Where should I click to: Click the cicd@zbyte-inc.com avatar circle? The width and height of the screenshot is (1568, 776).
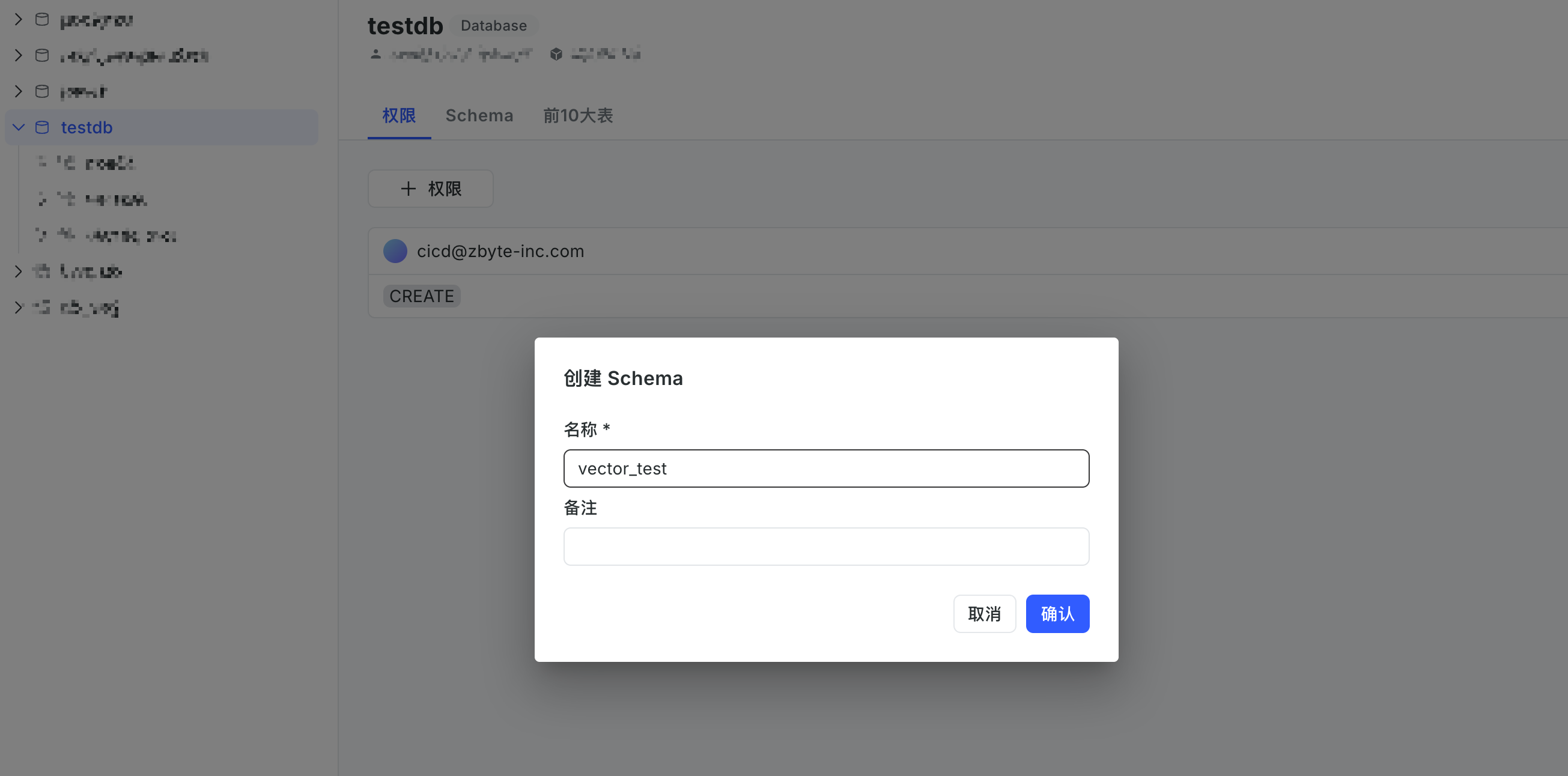(x=395, y=250)
